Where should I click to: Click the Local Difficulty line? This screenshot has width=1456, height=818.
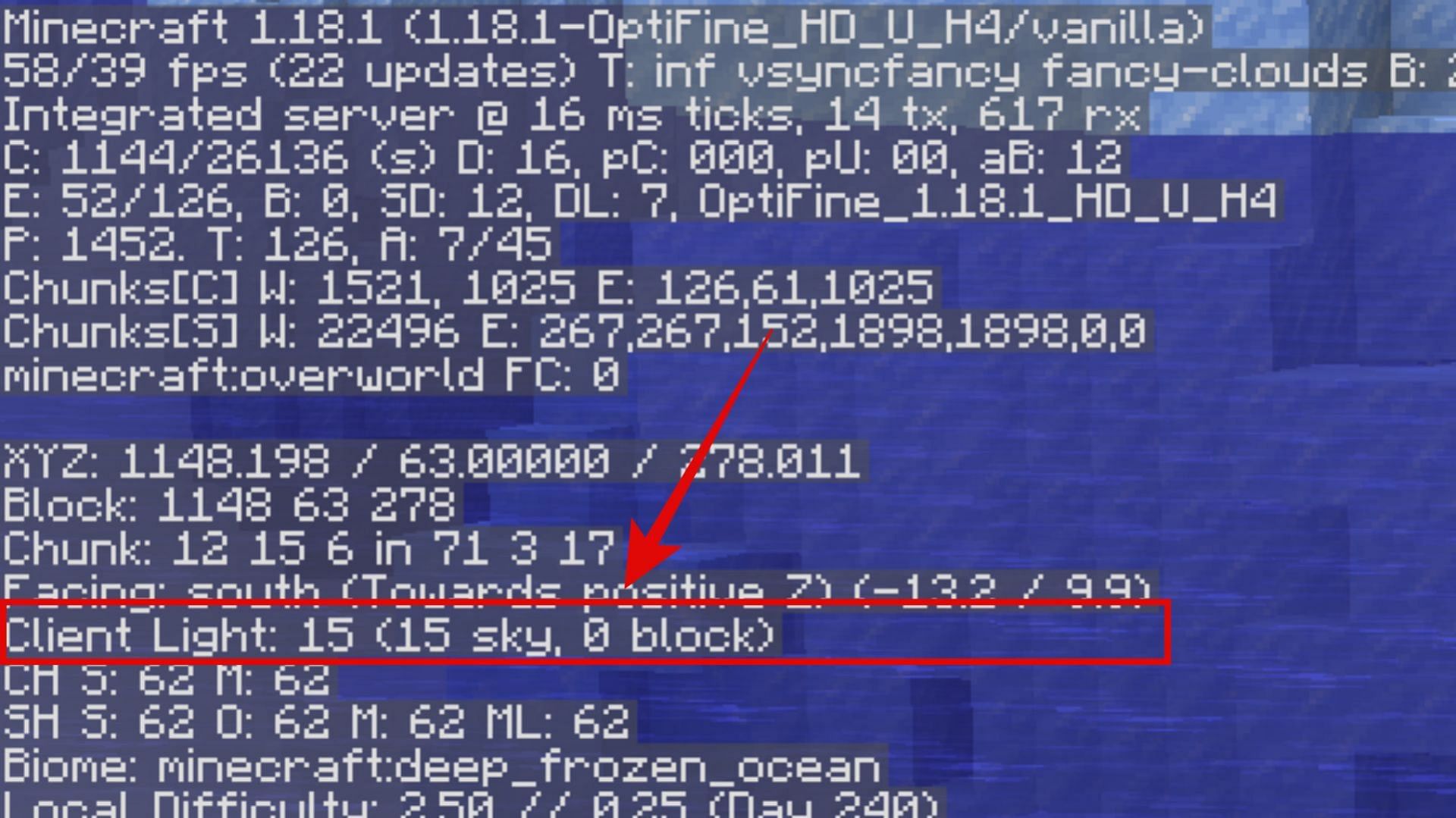point(470,802)
